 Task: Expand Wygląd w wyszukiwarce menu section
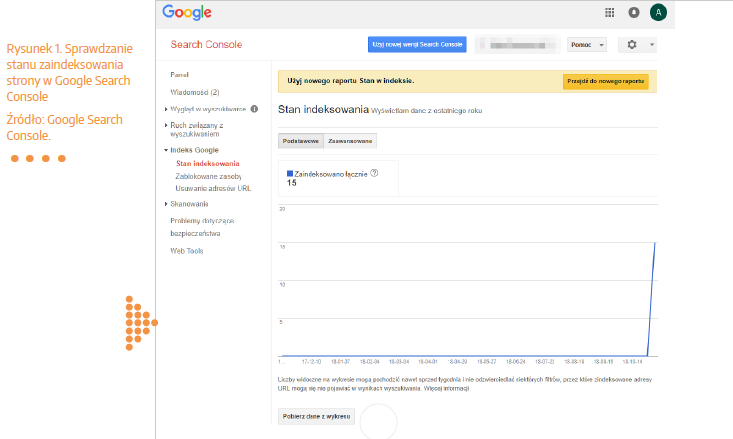click(166, 109)
